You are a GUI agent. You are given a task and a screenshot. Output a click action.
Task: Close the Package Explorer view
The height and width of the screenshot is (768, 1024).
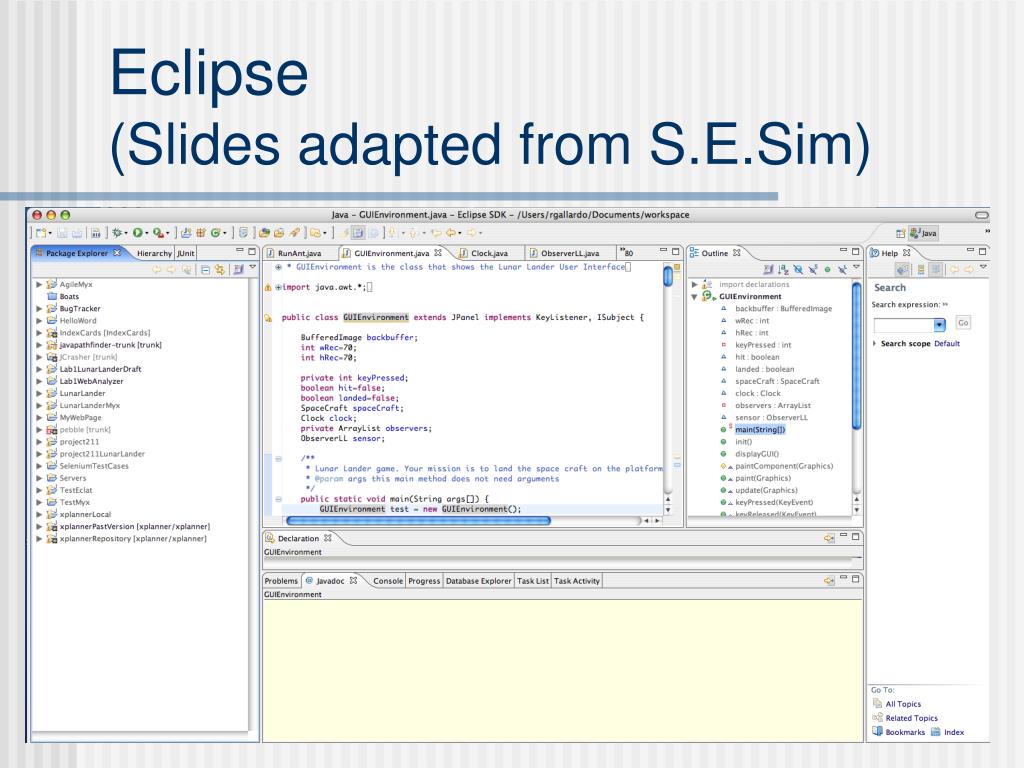[117, 253]
